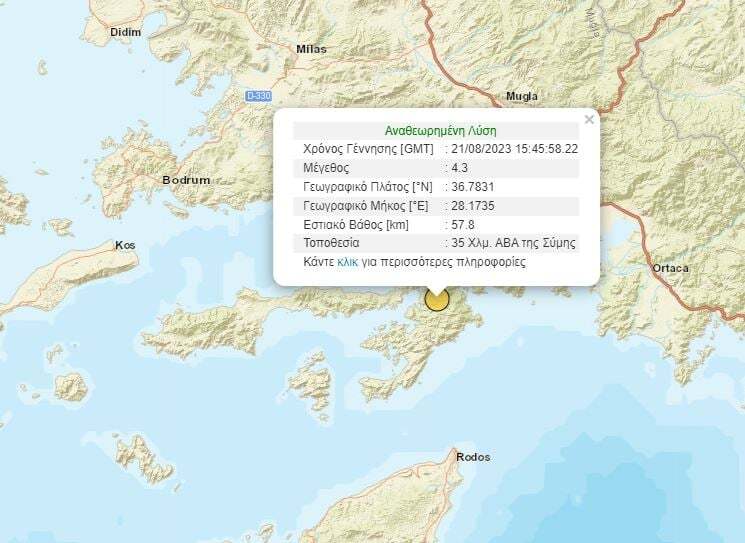Screen dimensions: 745x543
Task: Click the D-330 road shield icon
Action: point(257,96)
